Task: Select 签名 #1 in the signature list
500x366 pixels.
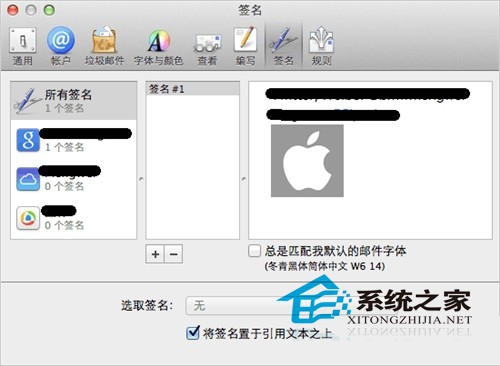Action: coord(193,89)
